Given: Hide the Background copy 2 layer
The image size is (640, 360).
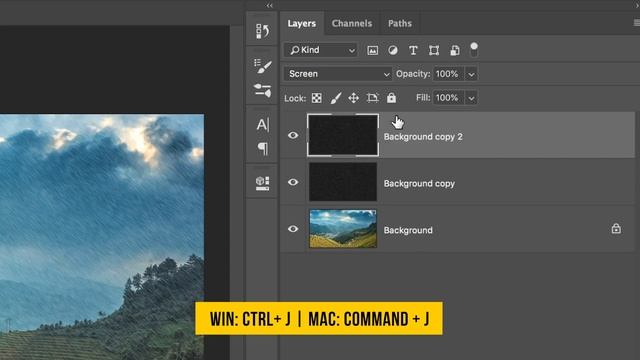Looking at the screenshot, I should [x=293, y=135].
